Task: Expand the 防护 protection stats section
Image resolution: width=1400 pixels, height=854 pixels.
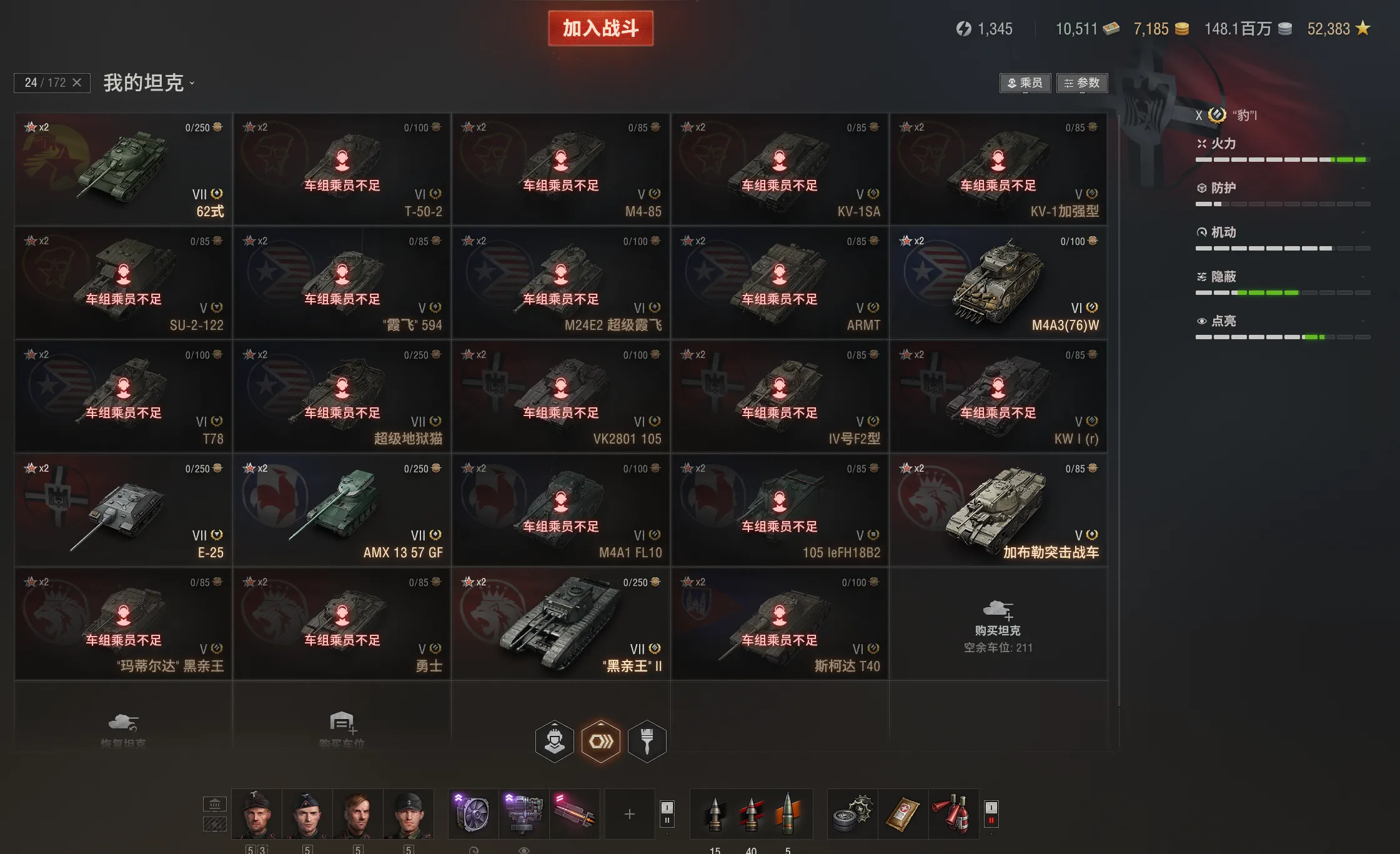Action: pos(1283,188)
